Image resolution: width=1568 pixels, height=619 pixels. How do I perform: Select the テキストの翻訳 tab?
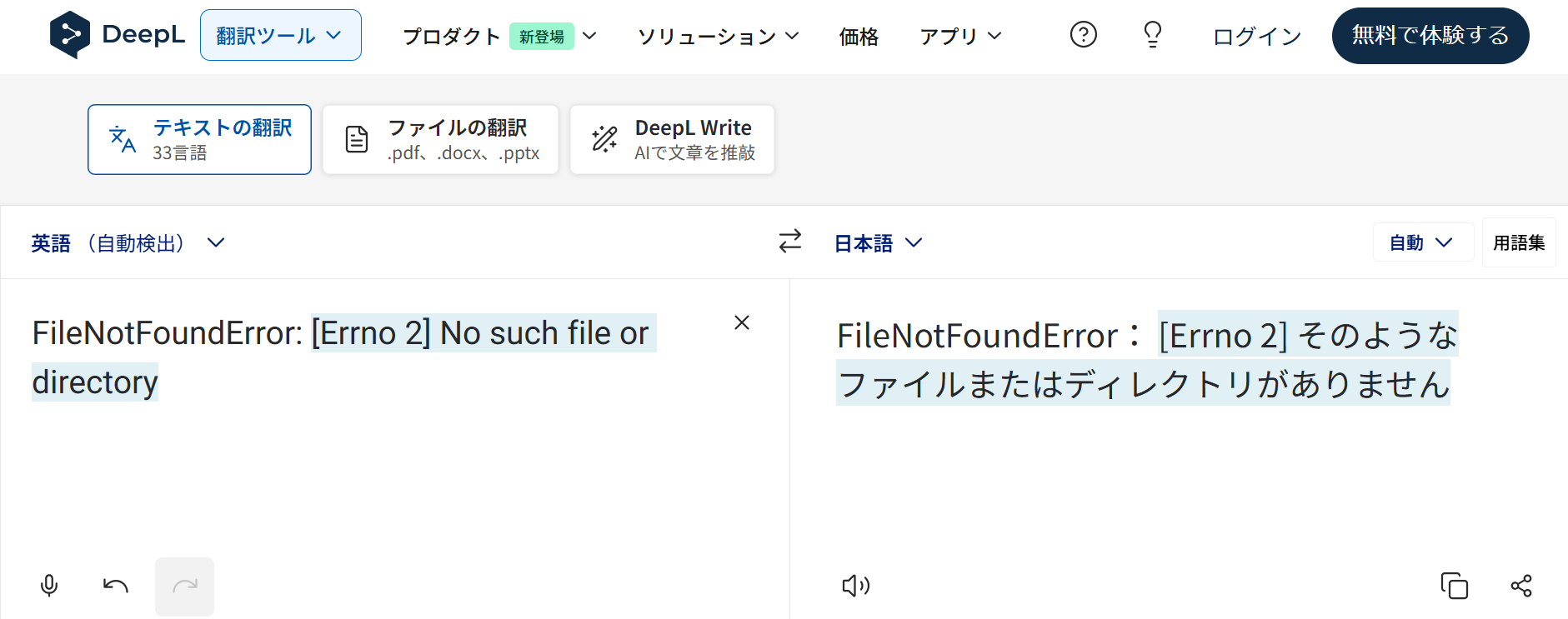(x=199, y=140)
